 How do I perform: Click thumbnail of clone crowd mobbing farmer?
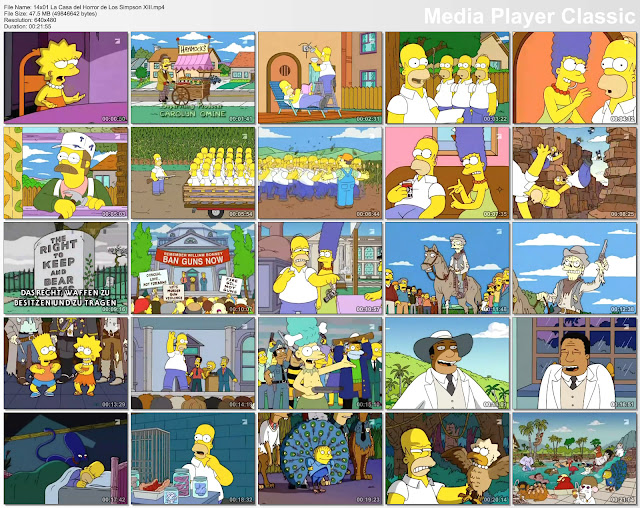point(320,173)
